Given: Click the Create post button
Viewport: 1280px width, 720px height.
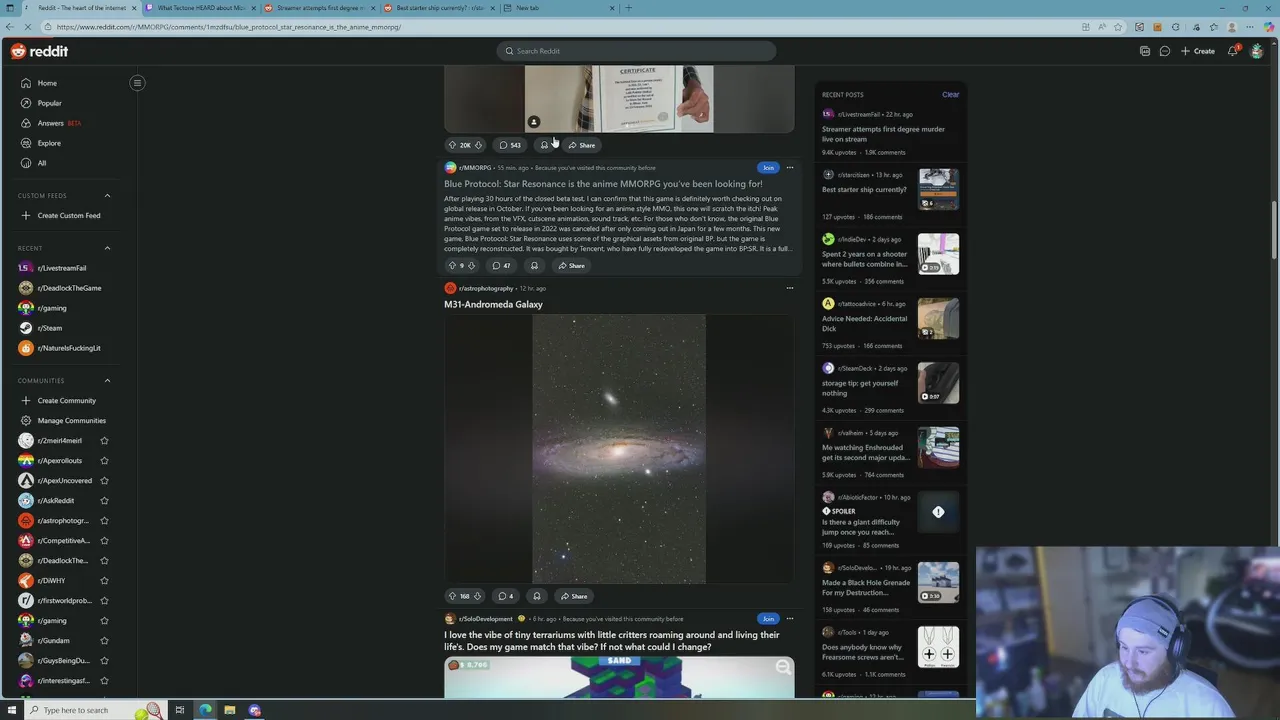Looking at the screenshot, I should (1198, 51).
